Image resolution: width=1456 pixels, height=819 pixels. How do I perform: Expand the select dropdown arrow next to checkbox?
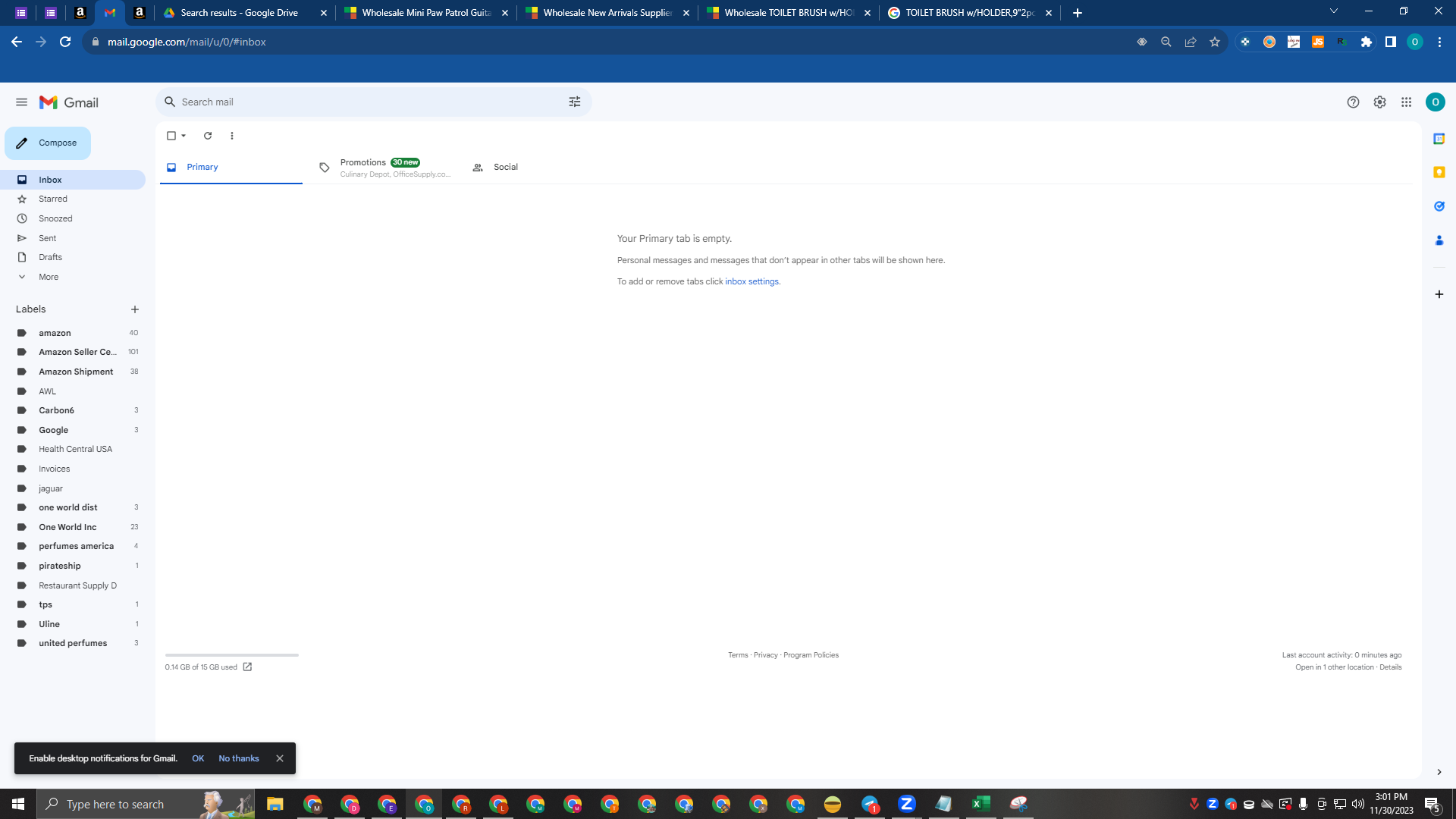184,136
